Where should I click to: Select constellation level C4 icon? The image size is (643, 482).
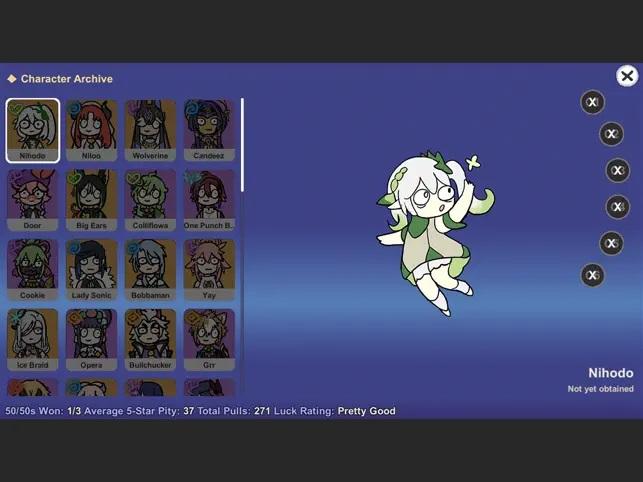(x=617, y=207)
